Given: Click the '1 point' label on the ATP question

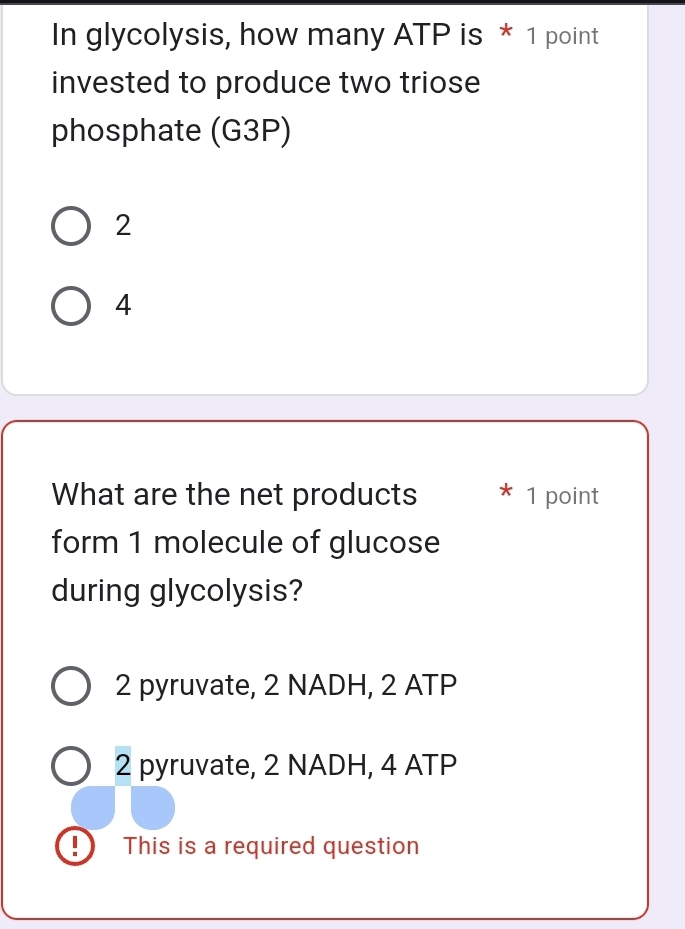Looking at the screenshot, I should coord(562,37).
